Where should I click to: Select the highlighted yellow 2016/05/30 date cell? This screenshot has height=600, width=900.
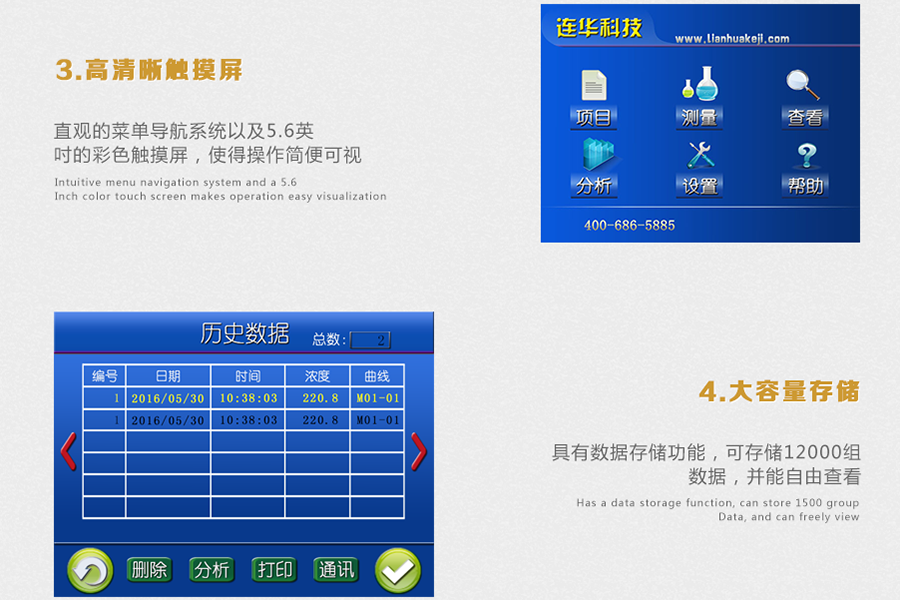pyautogui.click(x=168, y=398)
